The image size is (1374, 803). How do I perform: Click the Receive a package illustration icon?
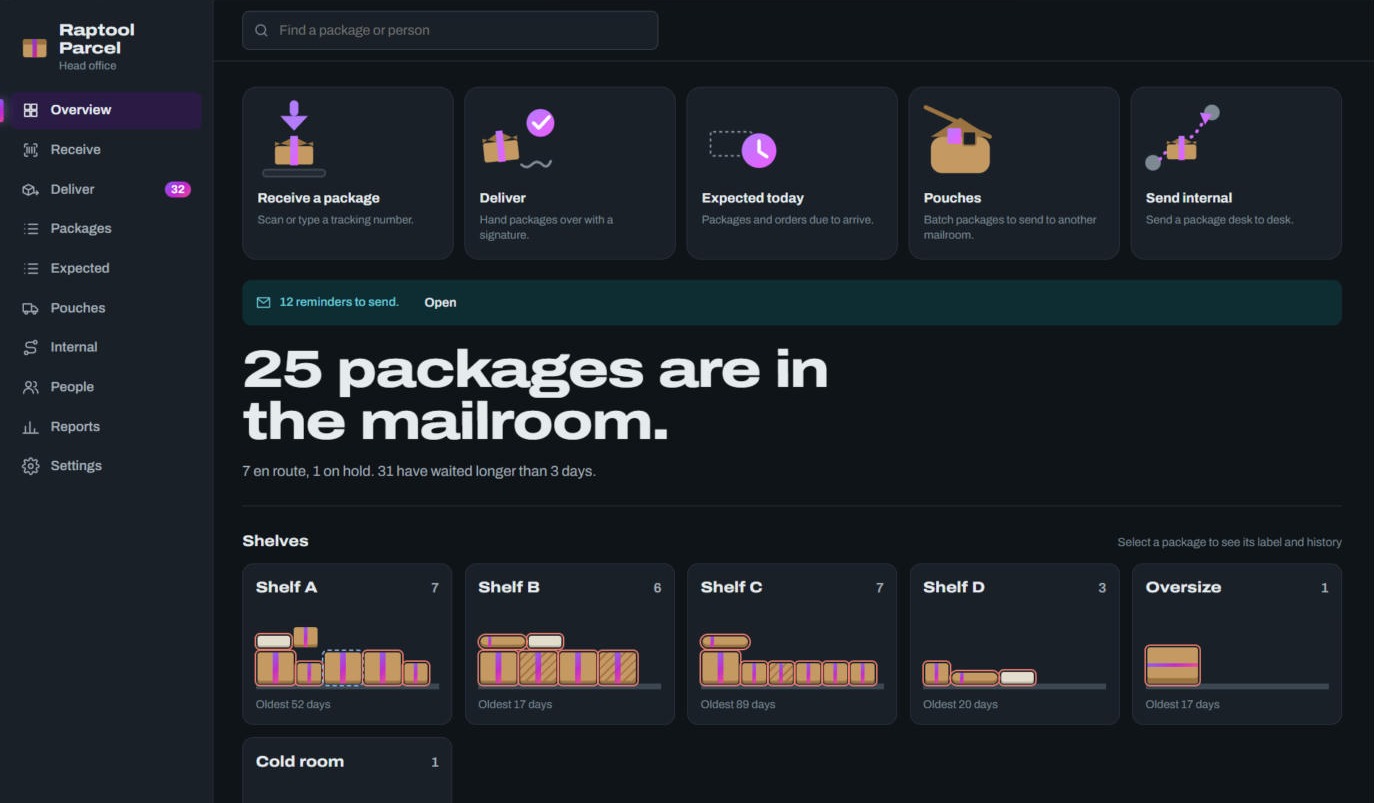(294, 139)
